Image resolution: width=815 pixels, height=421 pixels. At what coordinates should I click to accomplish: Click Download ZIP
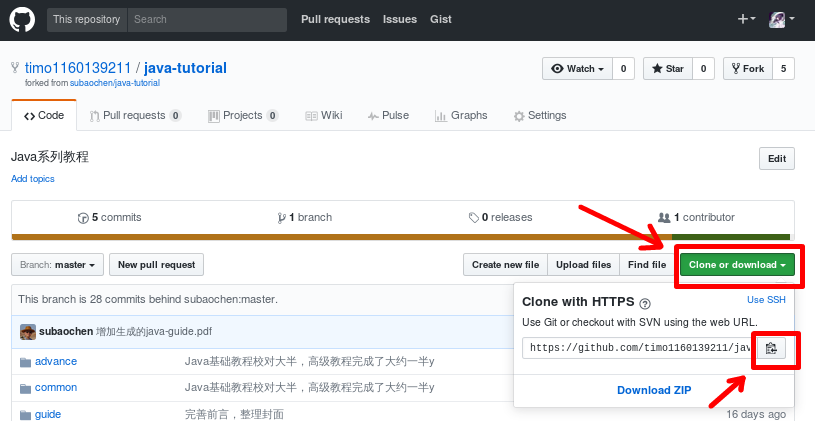(x=654, y=390)
